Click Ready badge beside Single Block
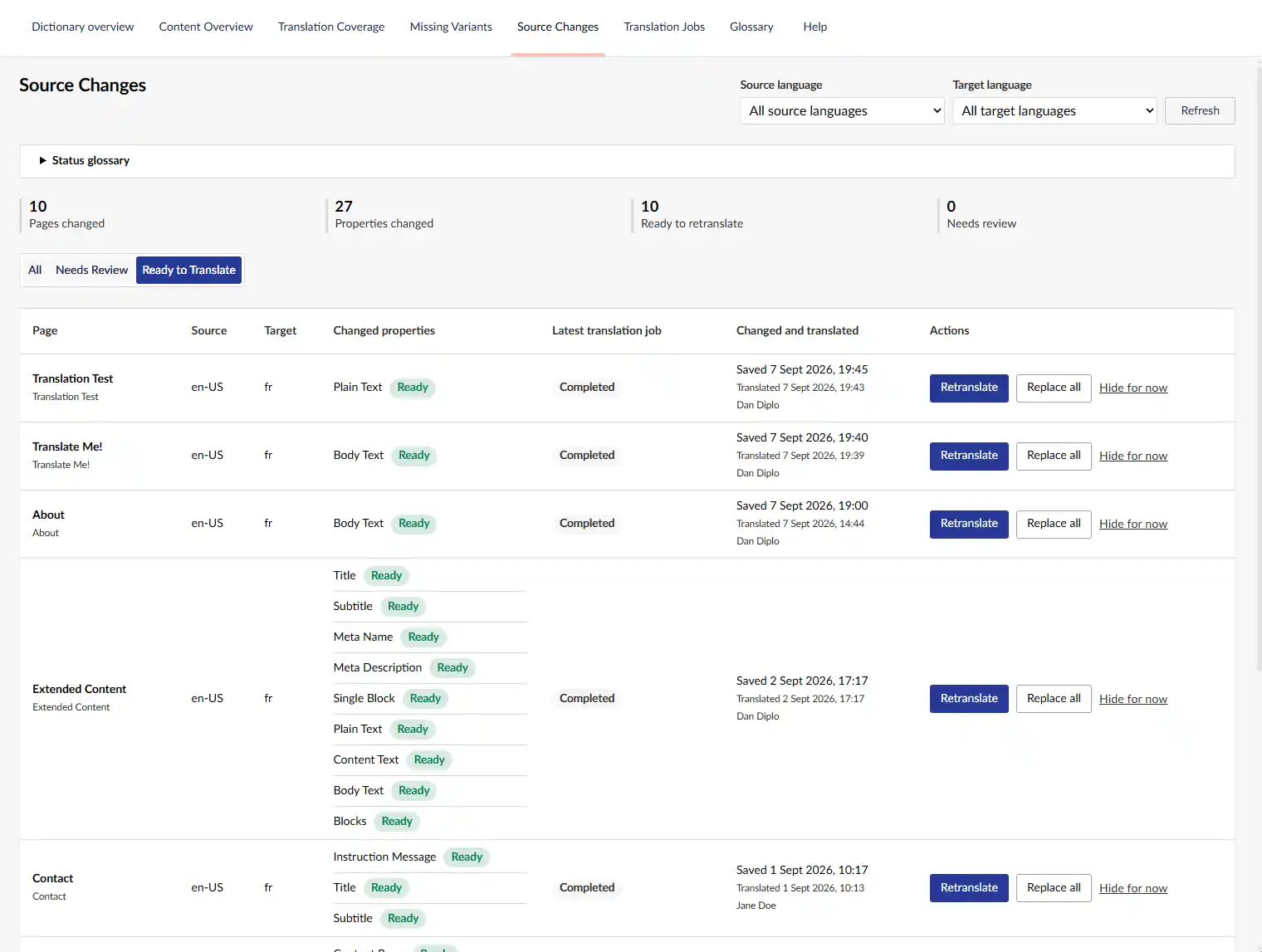This screenshot has width=1262, height=952. pos(425,699)
